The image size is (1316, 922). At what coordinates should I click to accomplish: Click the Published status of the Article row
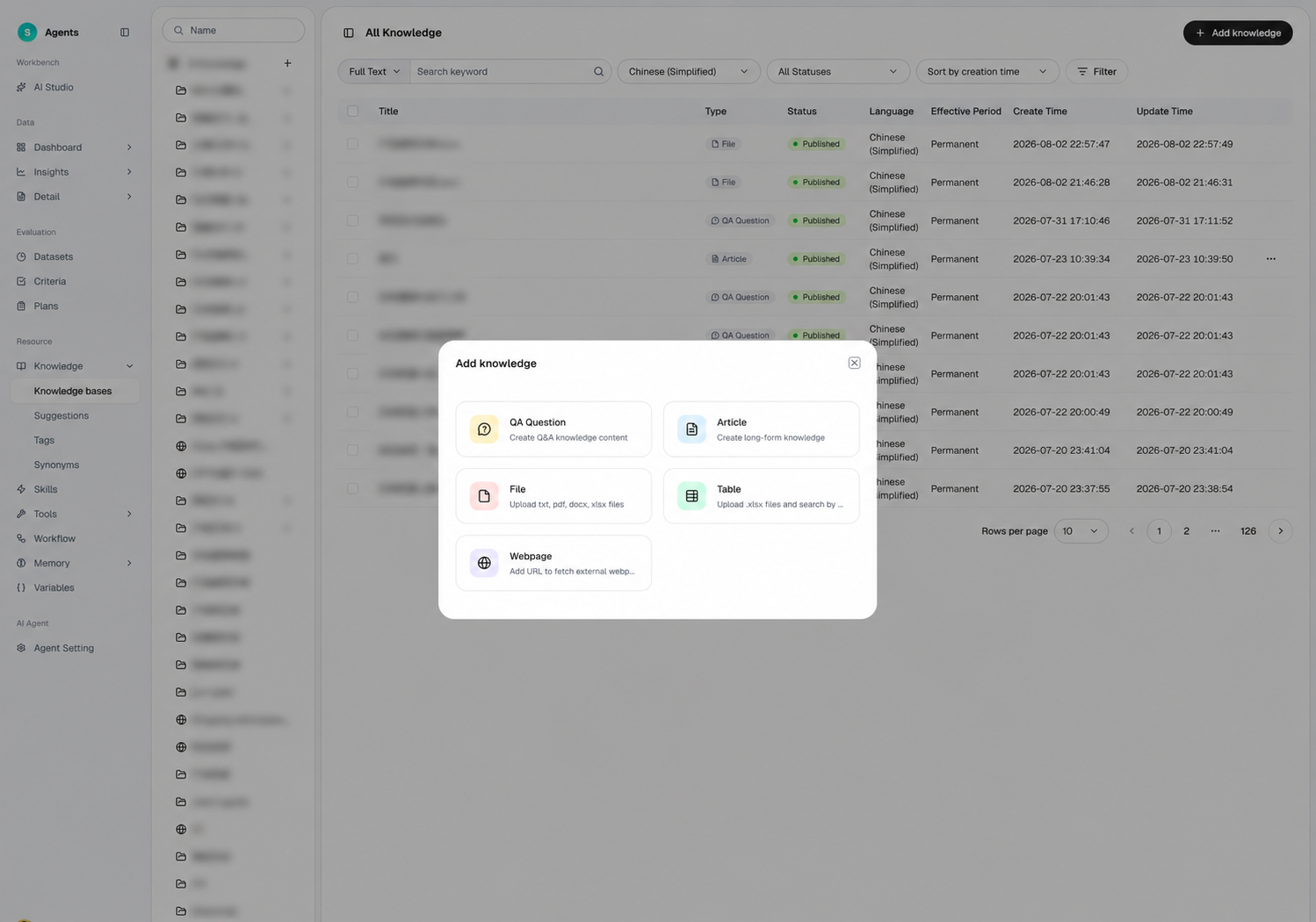(x=816, y=259)
